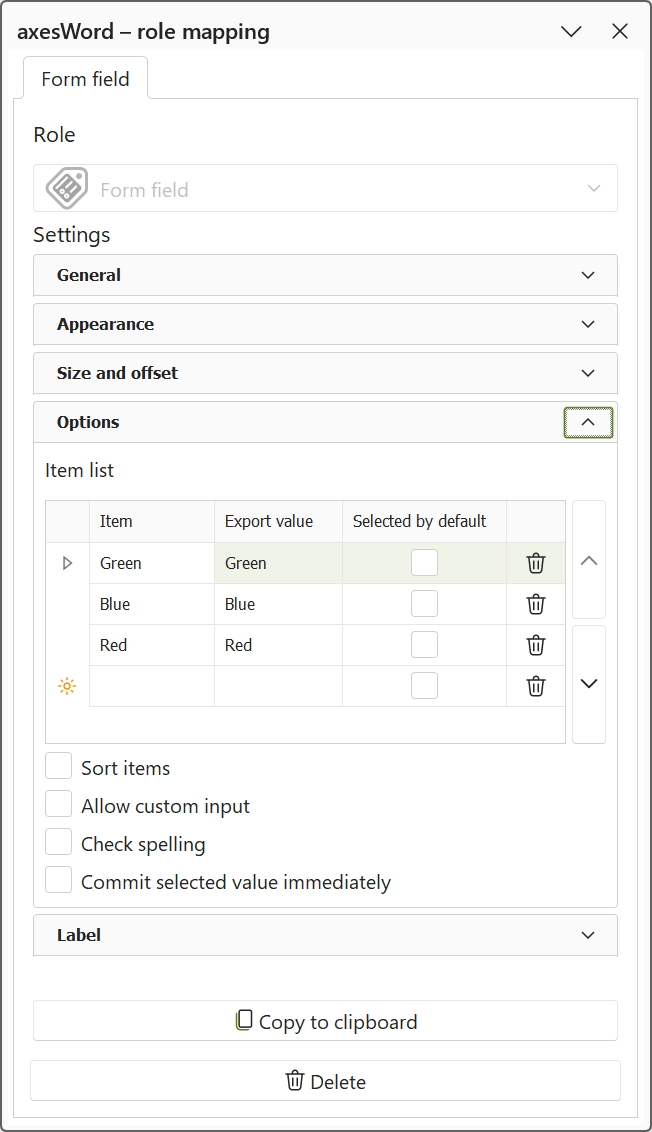Enable Sort items checkbox
The height and width of the screenshot is (1132, 652).
(58, 766)
